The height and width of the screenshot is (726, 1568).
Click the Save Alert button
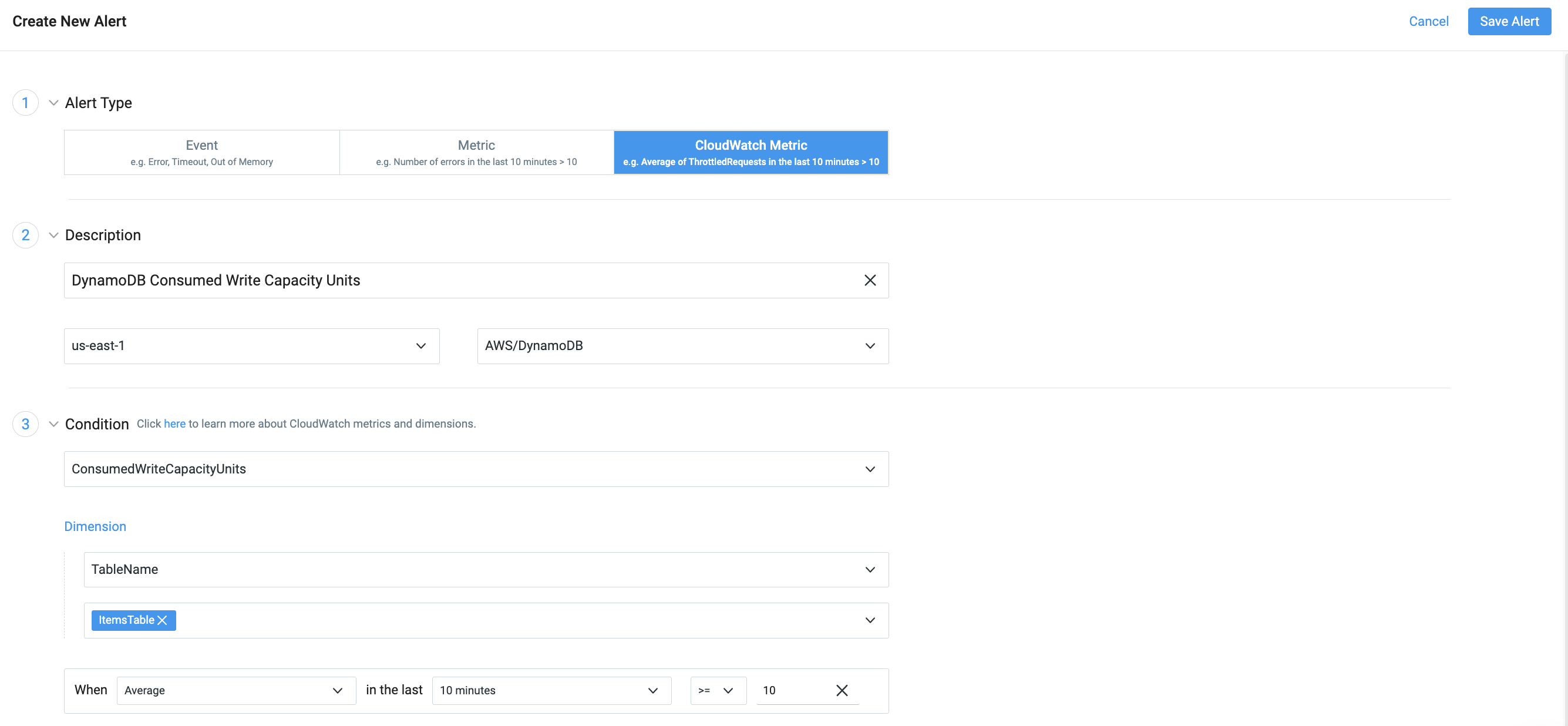pyautogui.click(x=1508, y=21)
